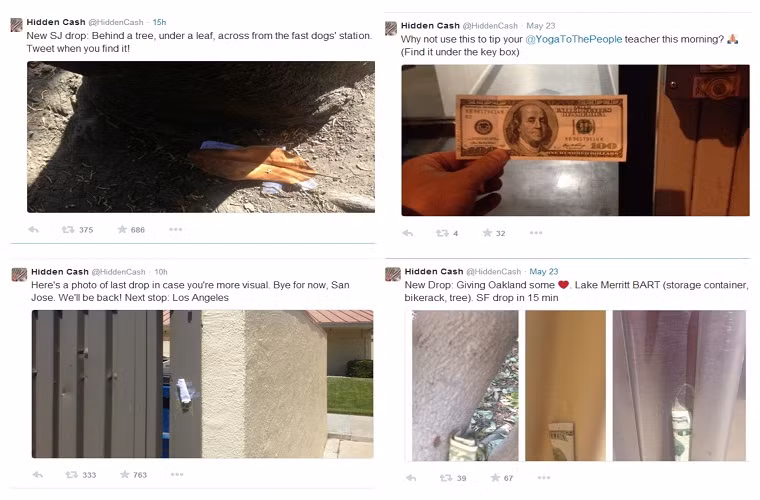Retweet the Oakland drop tweet with 39 retweets
The width and height of the screenshot is (760, 500).
tap(446, 478)
